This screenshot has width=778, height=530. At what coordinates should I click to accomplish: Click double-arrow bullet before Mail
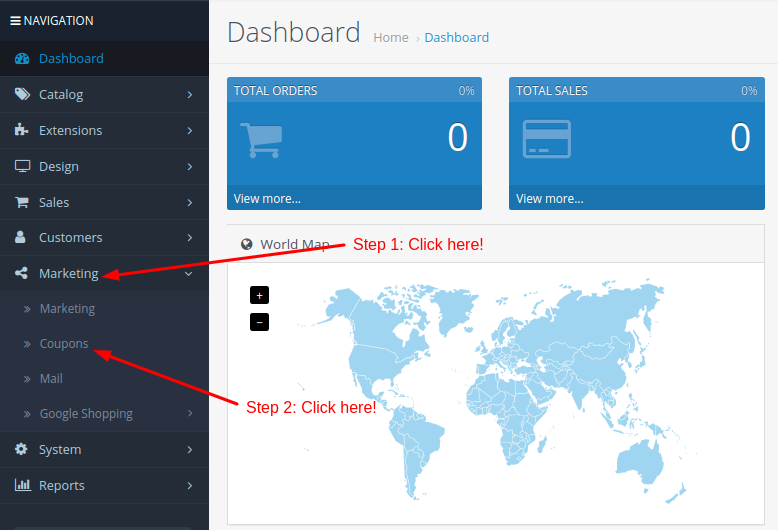27,379
